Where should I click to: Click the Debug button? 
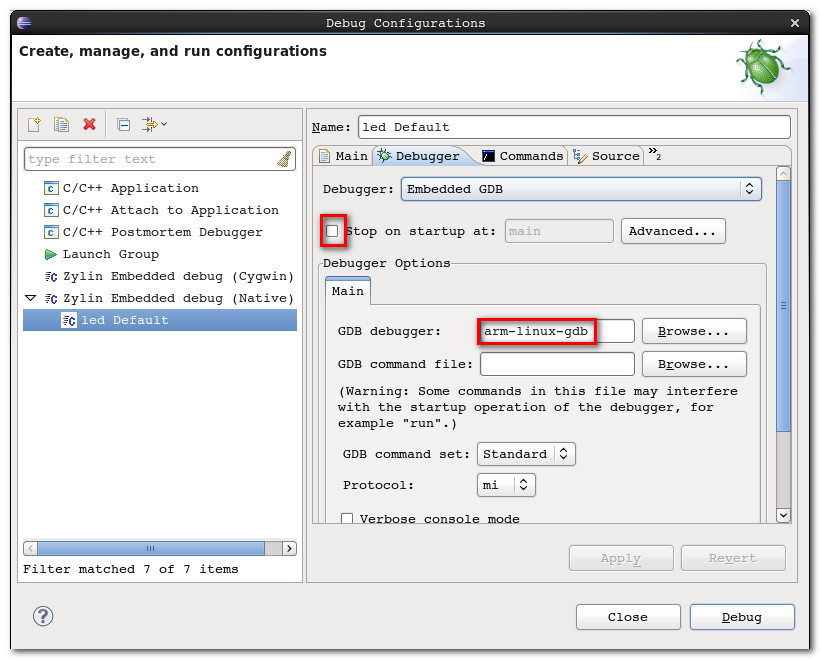pos(742,617)
